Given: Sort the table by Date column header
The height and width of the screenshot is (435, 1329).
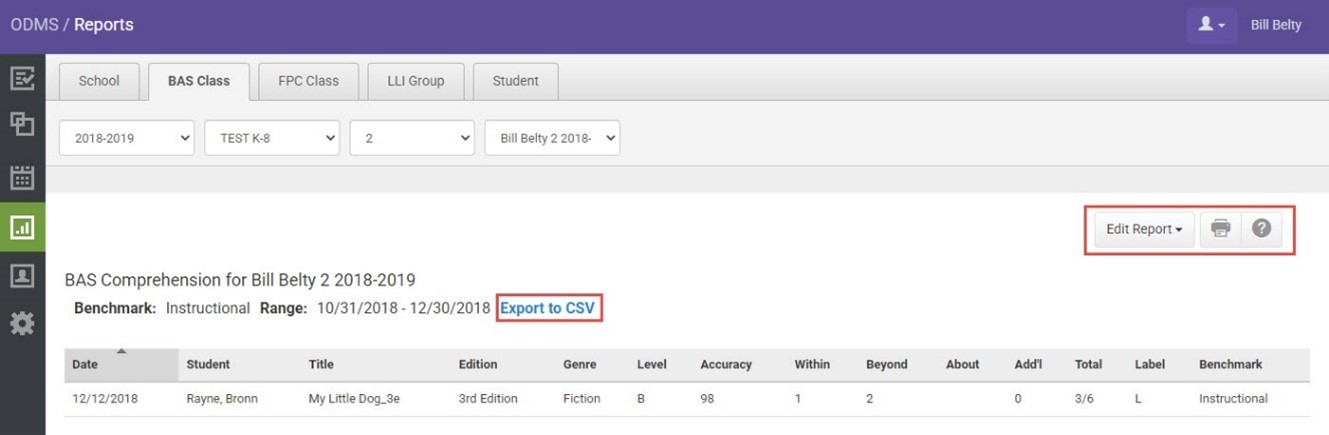Looking at the screenshot, I should click(86, 365).
